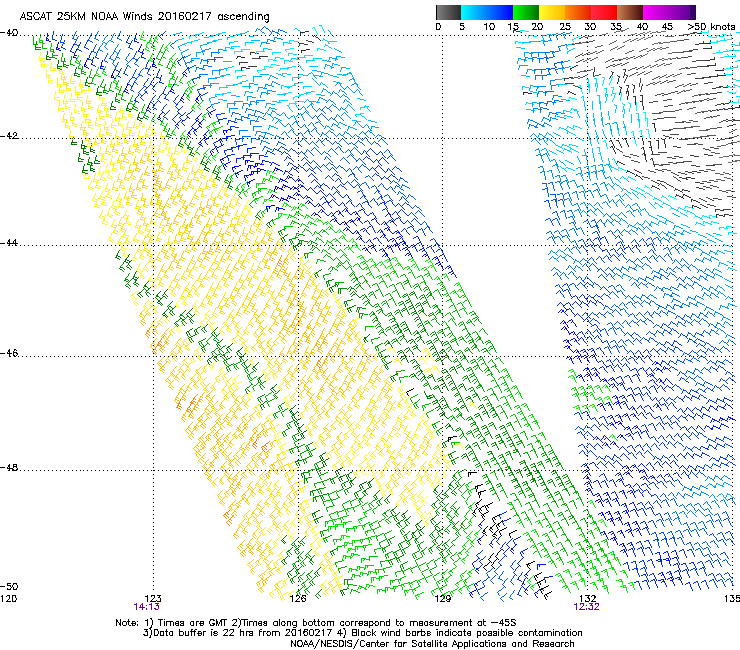The image size is (740, 650).
Task: Click the -50 latitude axis label
Action: coord(9,586)
